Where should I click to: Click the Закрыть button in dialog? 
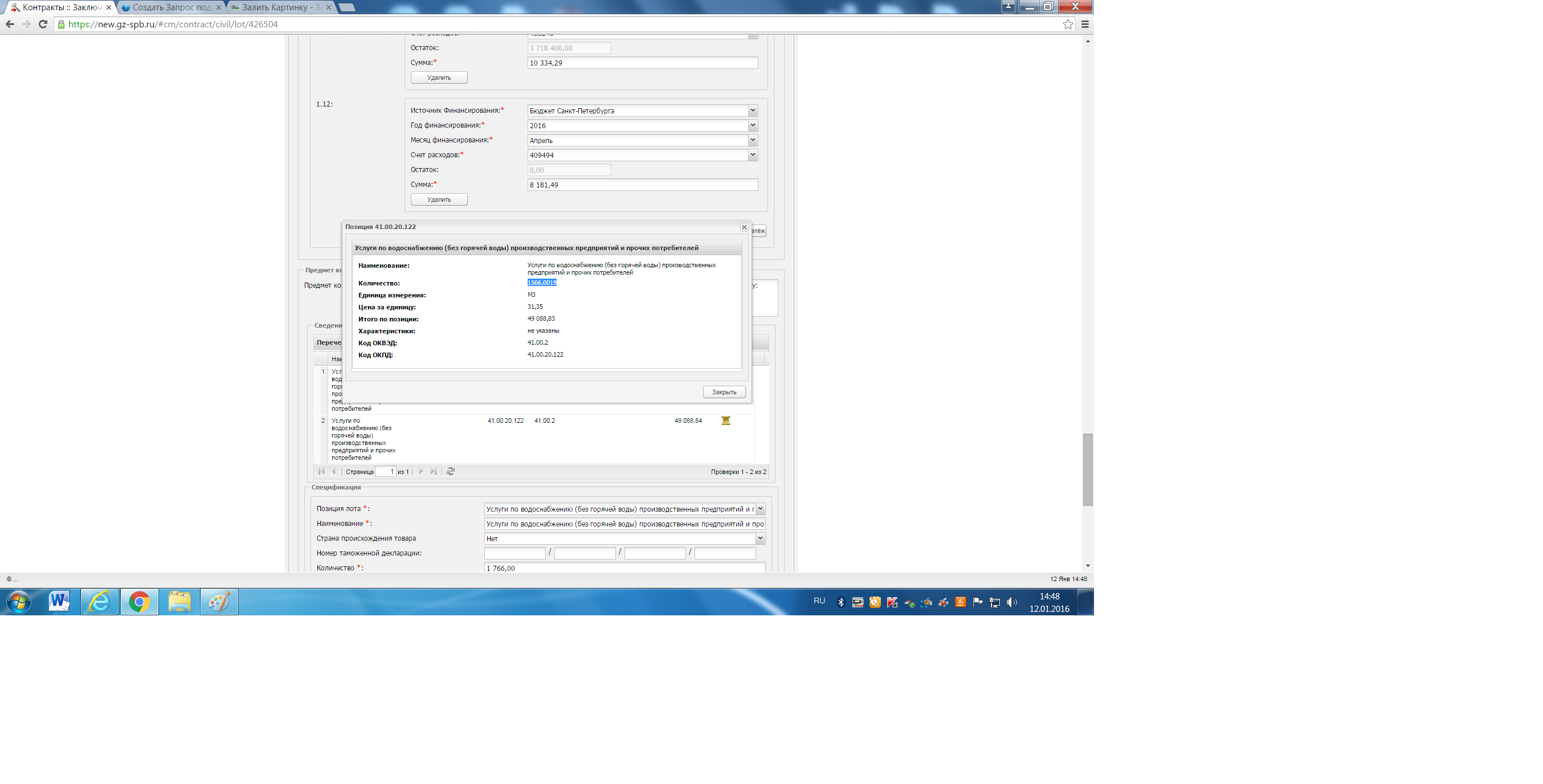pos(724,391)
